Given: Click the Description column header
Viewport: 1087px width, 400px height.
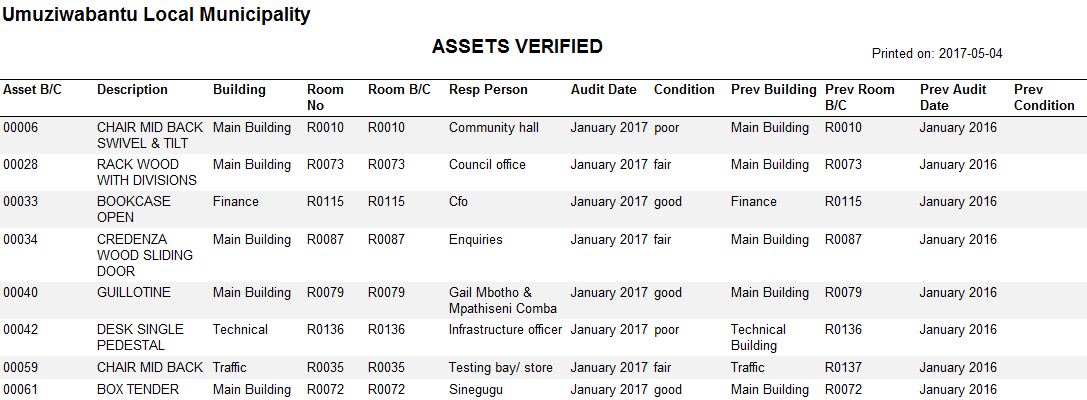Looking at the screenshot, I should pos(132,89).
